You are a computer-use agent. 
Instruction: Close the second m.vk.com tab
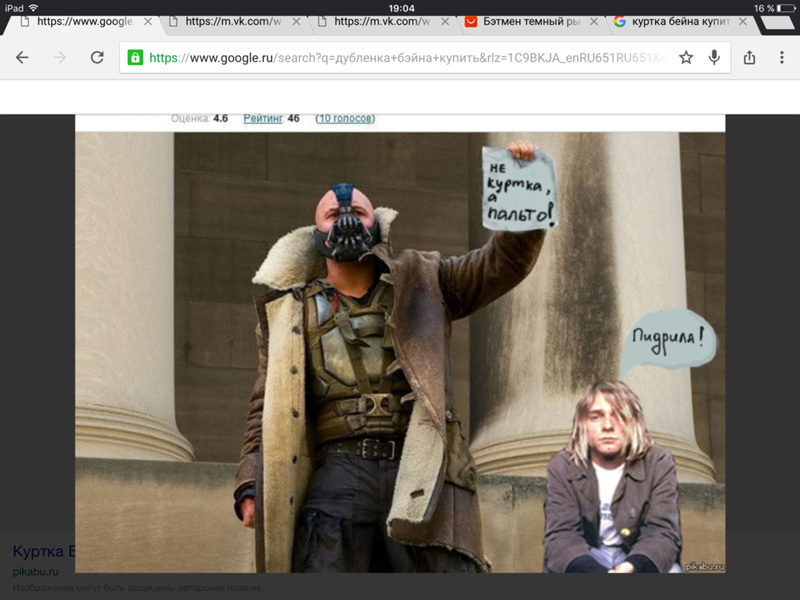coord(445,21)
